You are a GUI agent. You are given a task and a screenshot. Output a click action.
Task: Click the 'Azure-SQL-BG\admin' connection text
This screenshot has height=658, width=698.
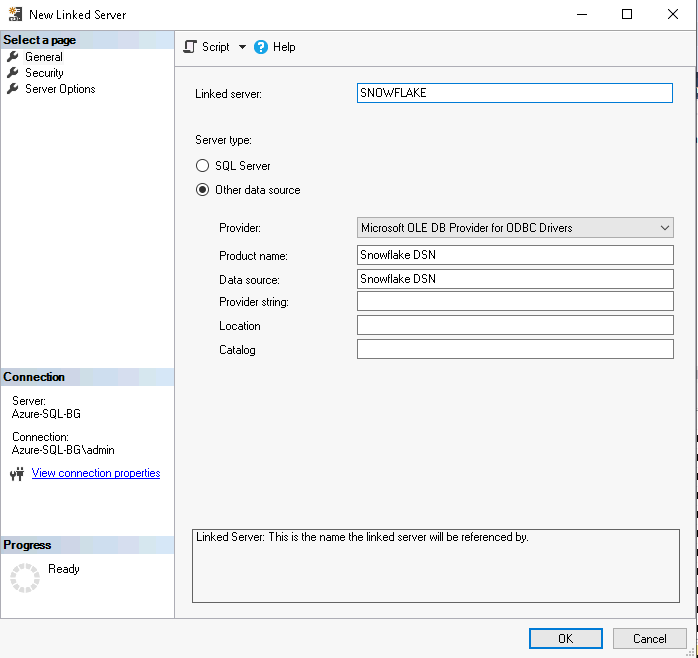tap(63, 450)
